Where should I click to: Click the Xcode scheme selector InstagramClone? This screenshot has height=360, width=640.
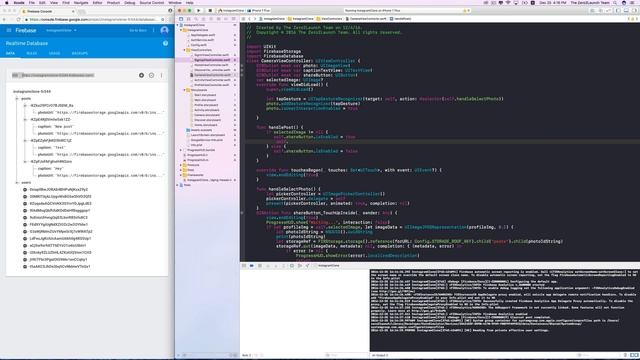231,11
